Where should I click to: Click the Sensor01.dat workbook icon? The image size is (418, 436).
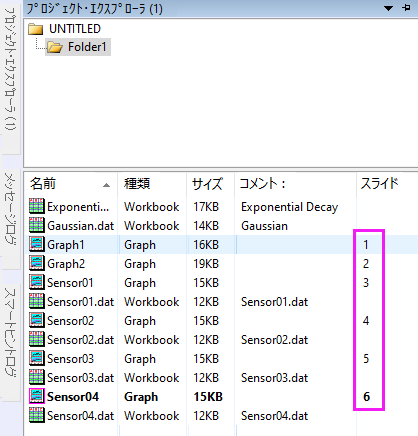[36, 301]
